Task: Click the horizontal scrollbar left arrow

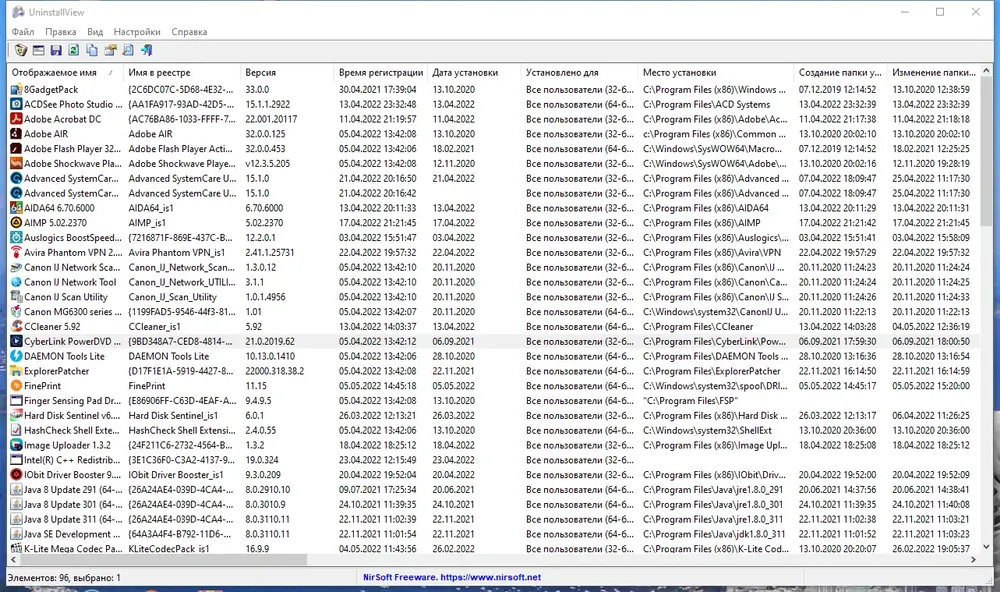Action: [x=13, y=559]
